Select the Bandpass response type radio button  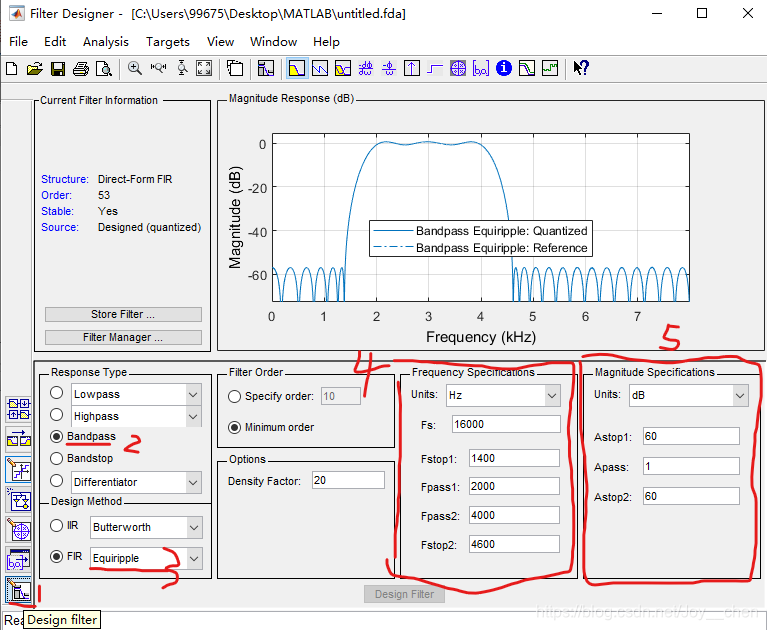tap(57, 436)
